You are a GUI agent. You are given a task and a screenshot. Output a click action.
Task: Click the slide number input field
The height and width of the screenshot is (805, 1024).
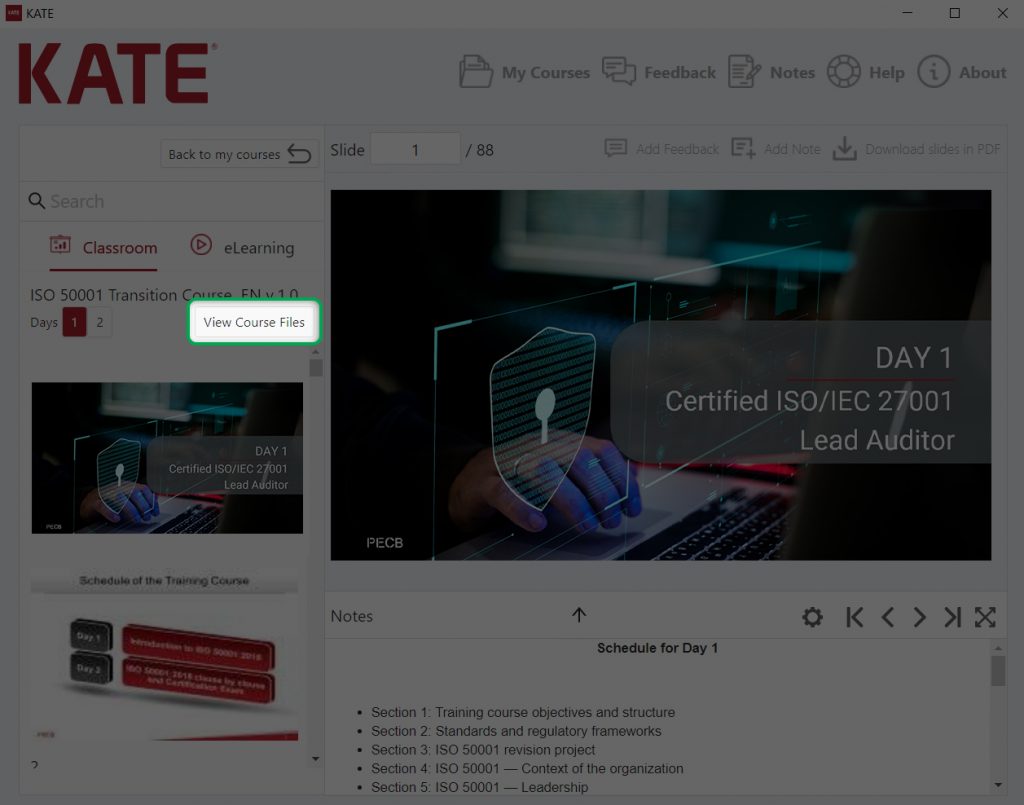tap(415, 150)
